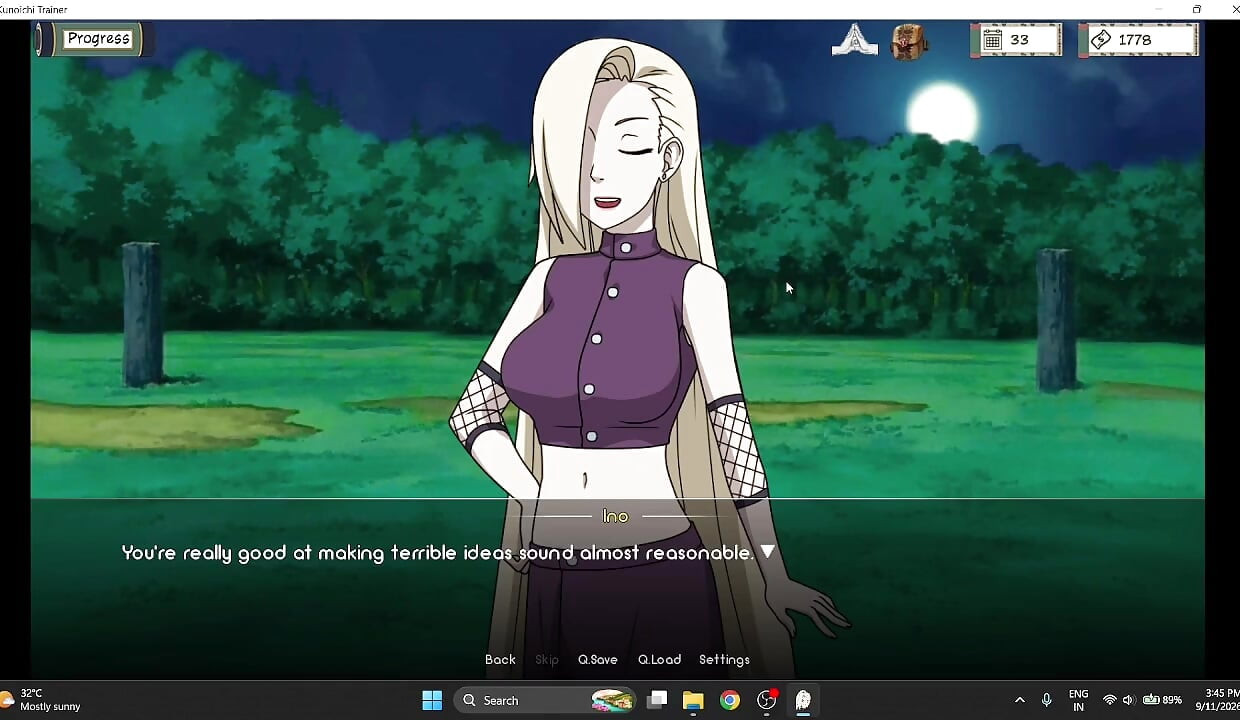Click the map tent icon

point(854,41)
